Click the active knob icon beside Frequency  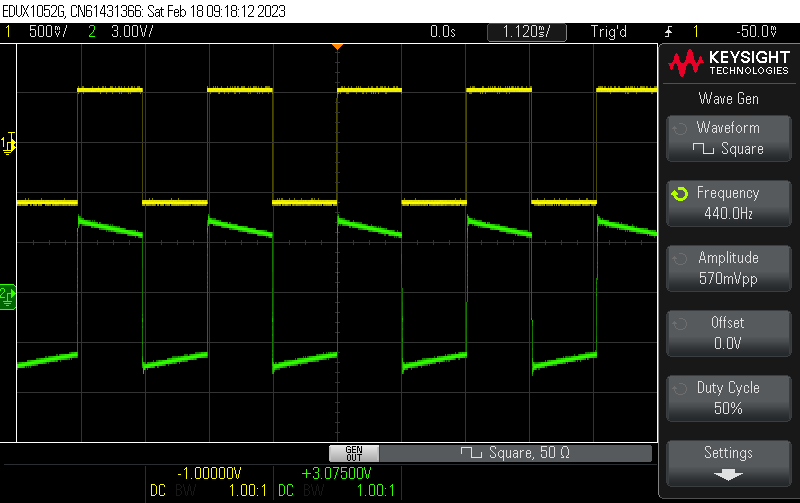coord(680,194)
